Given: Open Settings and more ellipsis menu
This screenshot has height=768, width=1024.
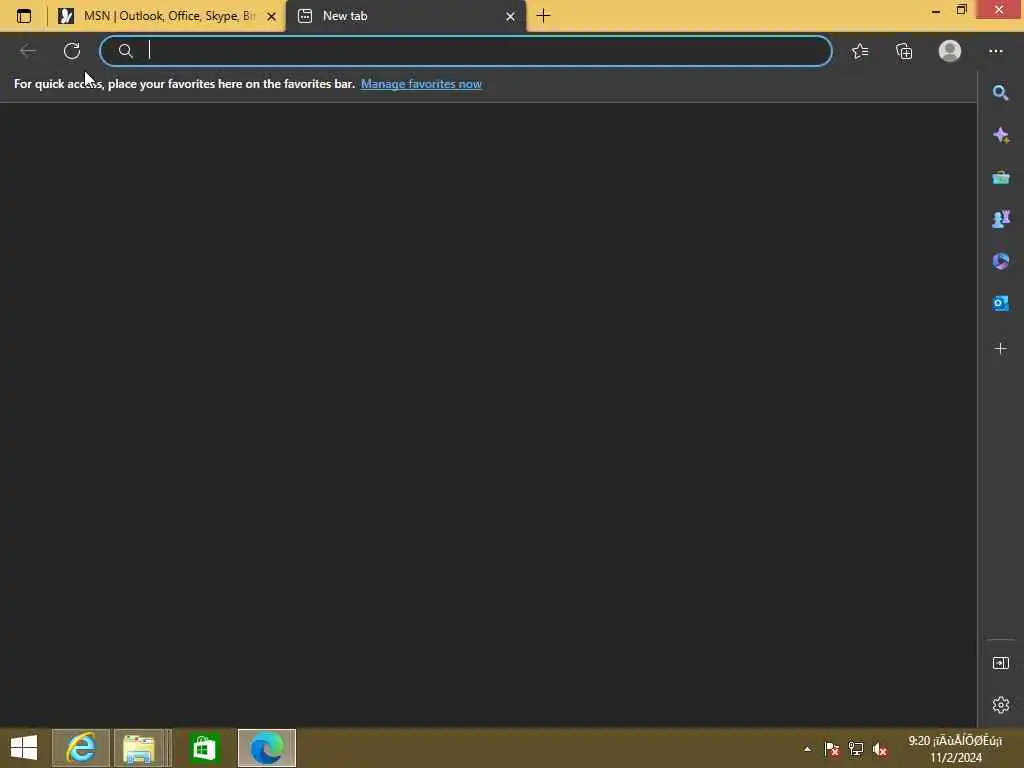Looking at the screenshot, I should point(995,51).
